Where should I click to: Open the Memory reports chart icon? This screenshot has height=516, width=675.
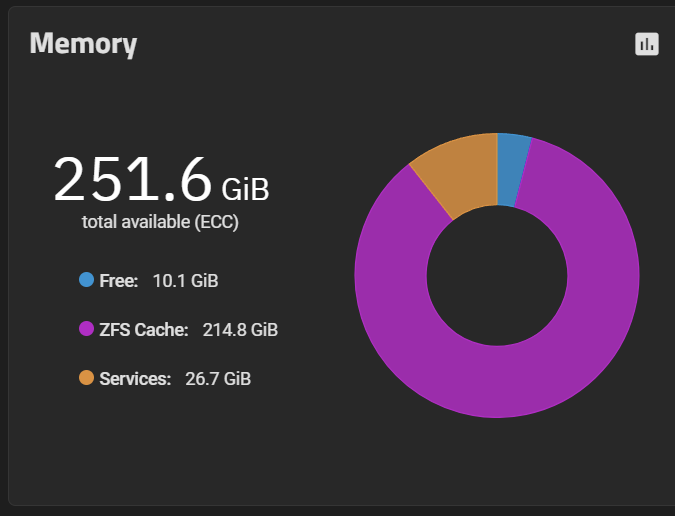pyautogui.click(x=647, y=44)
